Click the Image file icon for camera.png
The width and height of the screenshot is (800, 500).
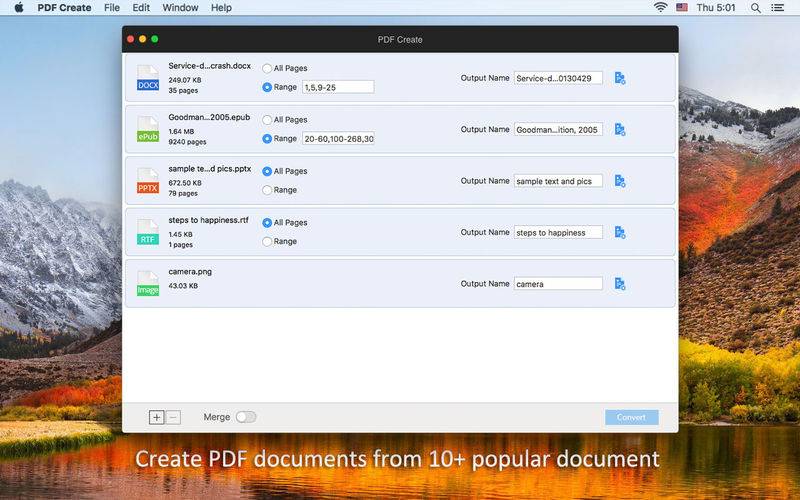tap(148, 284)
